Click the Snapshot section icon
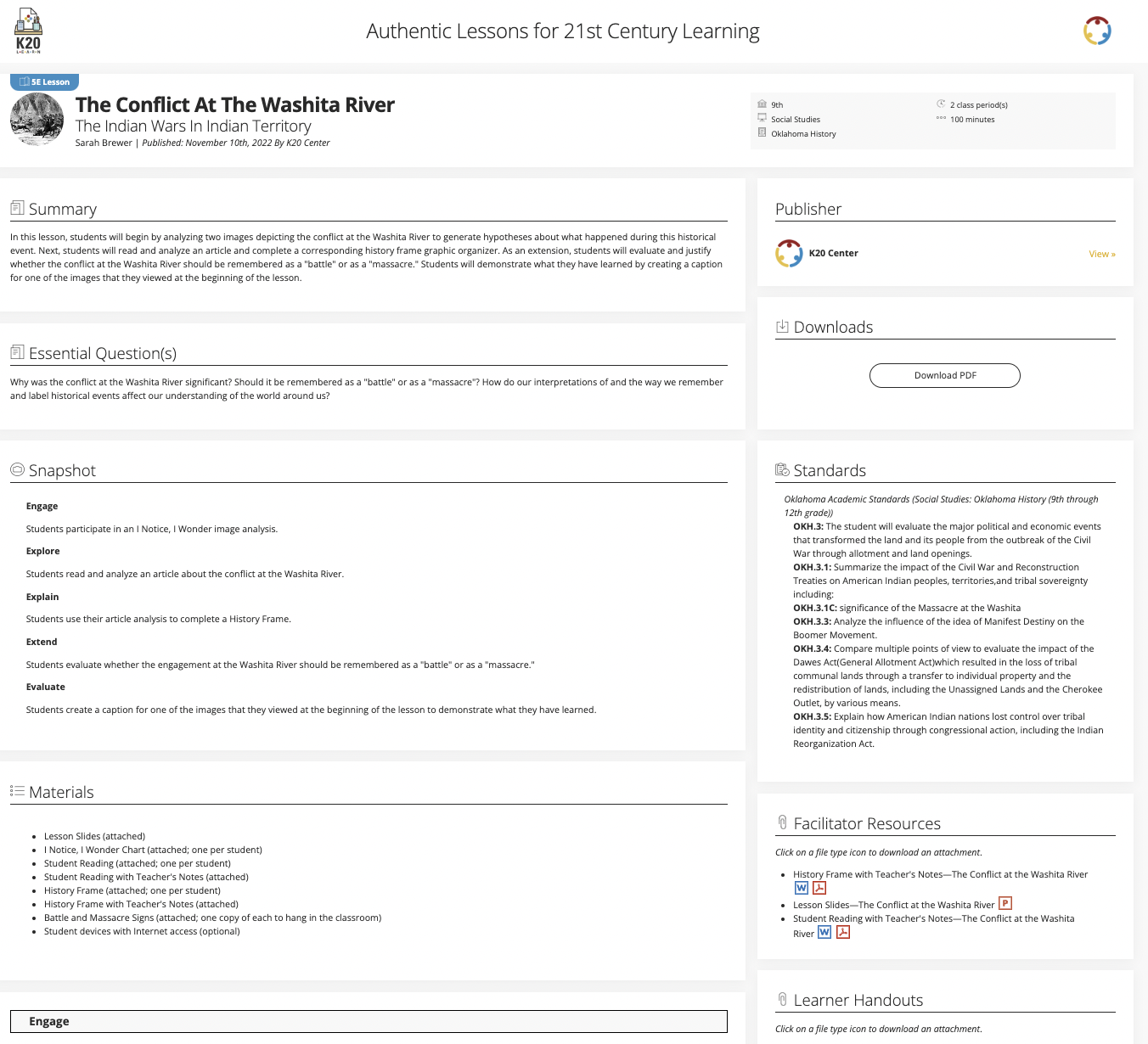This screenshot has height=1044, width=1148. click(x=17, y=469)
